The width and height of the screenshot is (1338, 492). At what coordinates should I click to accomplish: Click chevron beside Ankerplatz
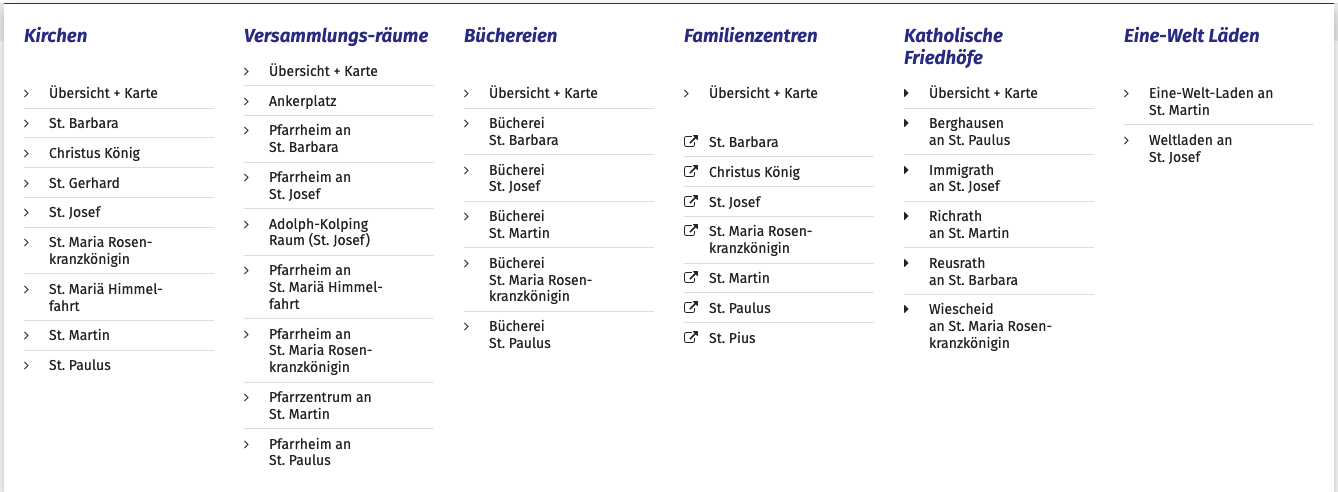click(247, 101)
